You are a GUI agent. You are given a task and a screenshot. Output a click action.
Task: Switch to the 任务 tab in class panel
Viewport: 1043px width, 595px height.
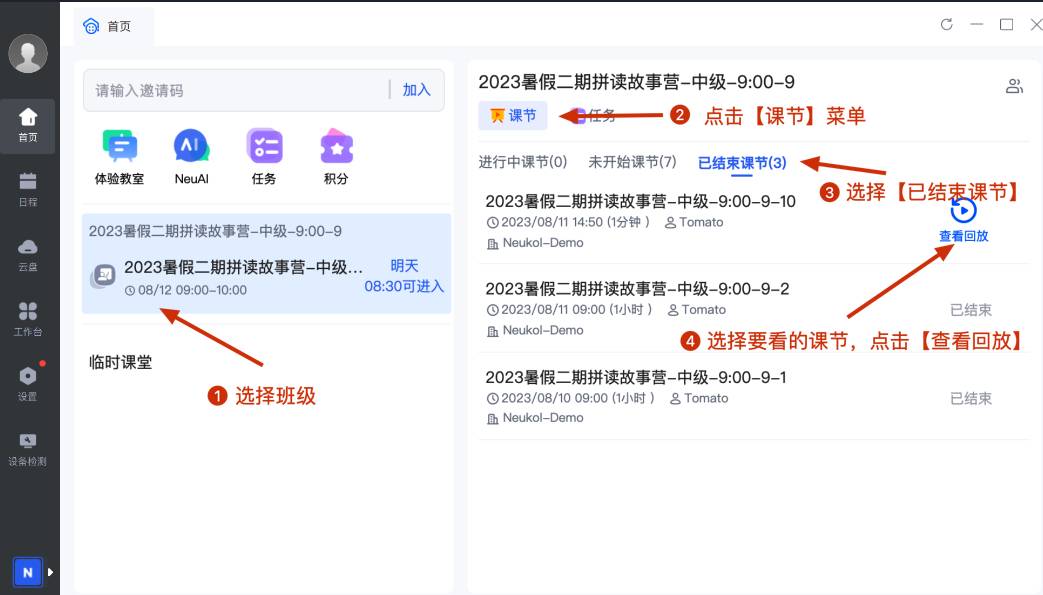[592, 116]
